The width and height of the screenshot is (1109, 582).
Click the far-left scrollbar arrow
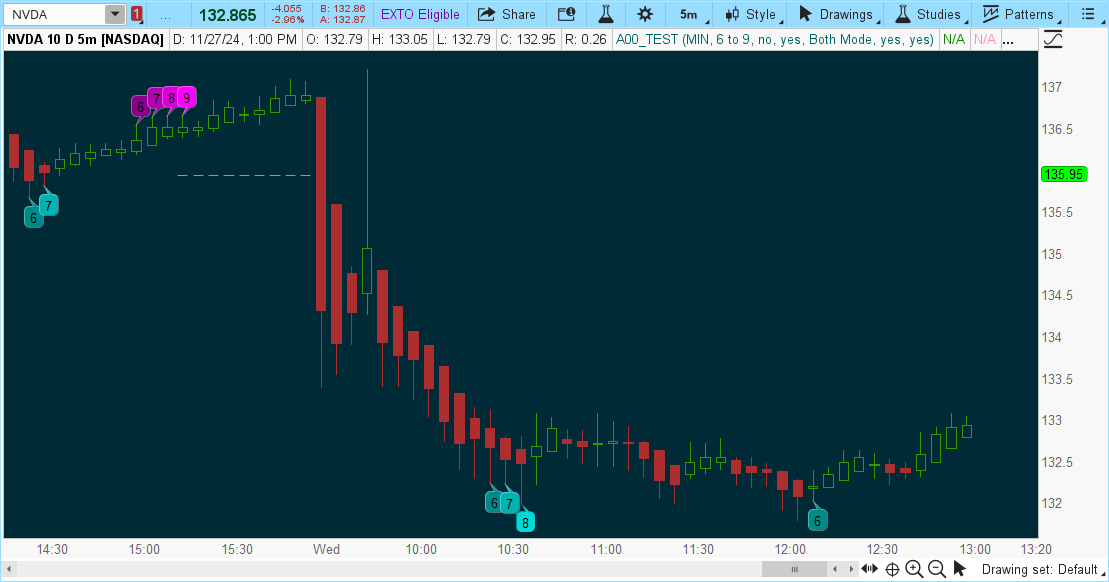point(9,569)
